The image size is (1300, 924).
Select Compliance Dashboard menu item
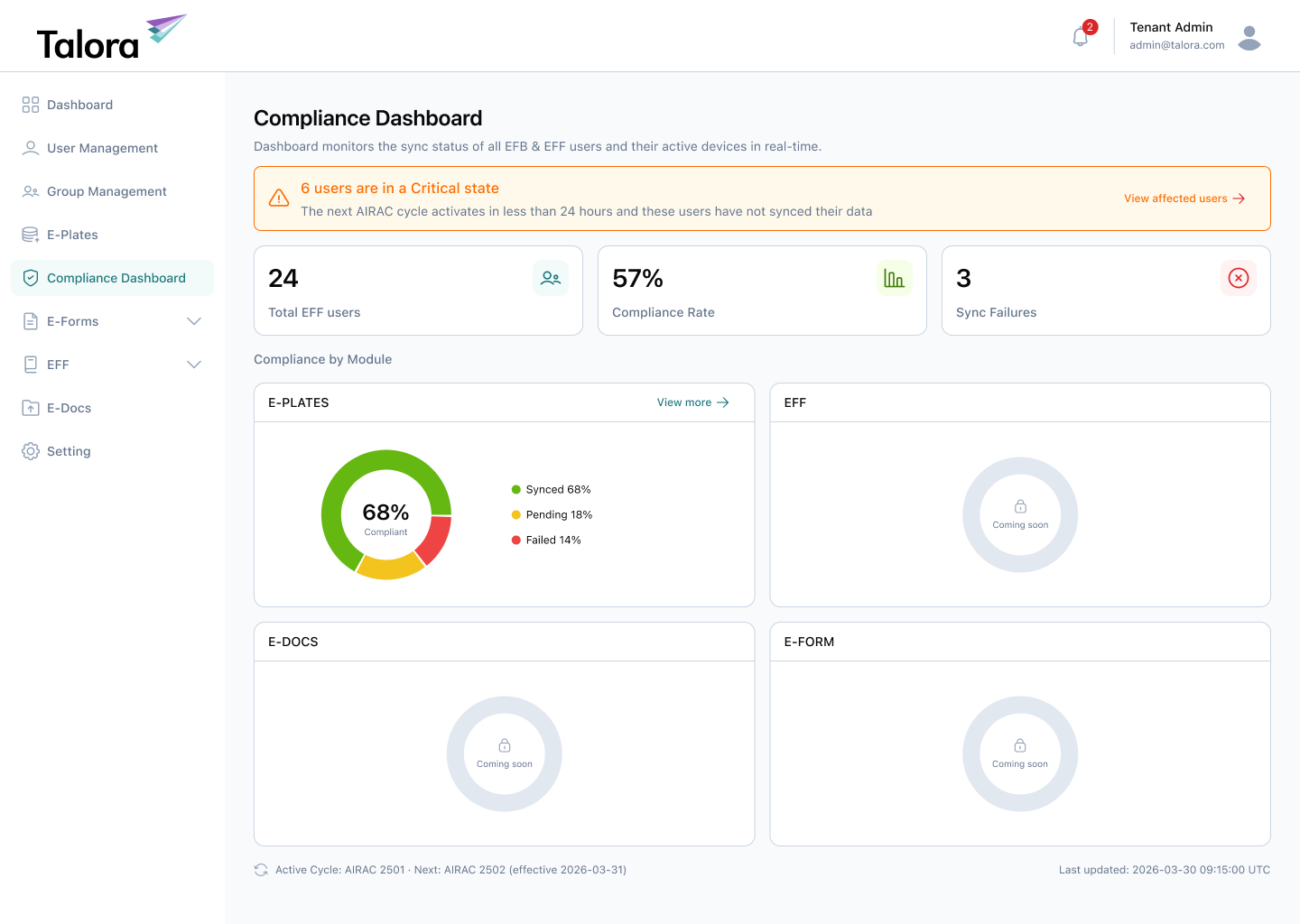coord(112,278)
